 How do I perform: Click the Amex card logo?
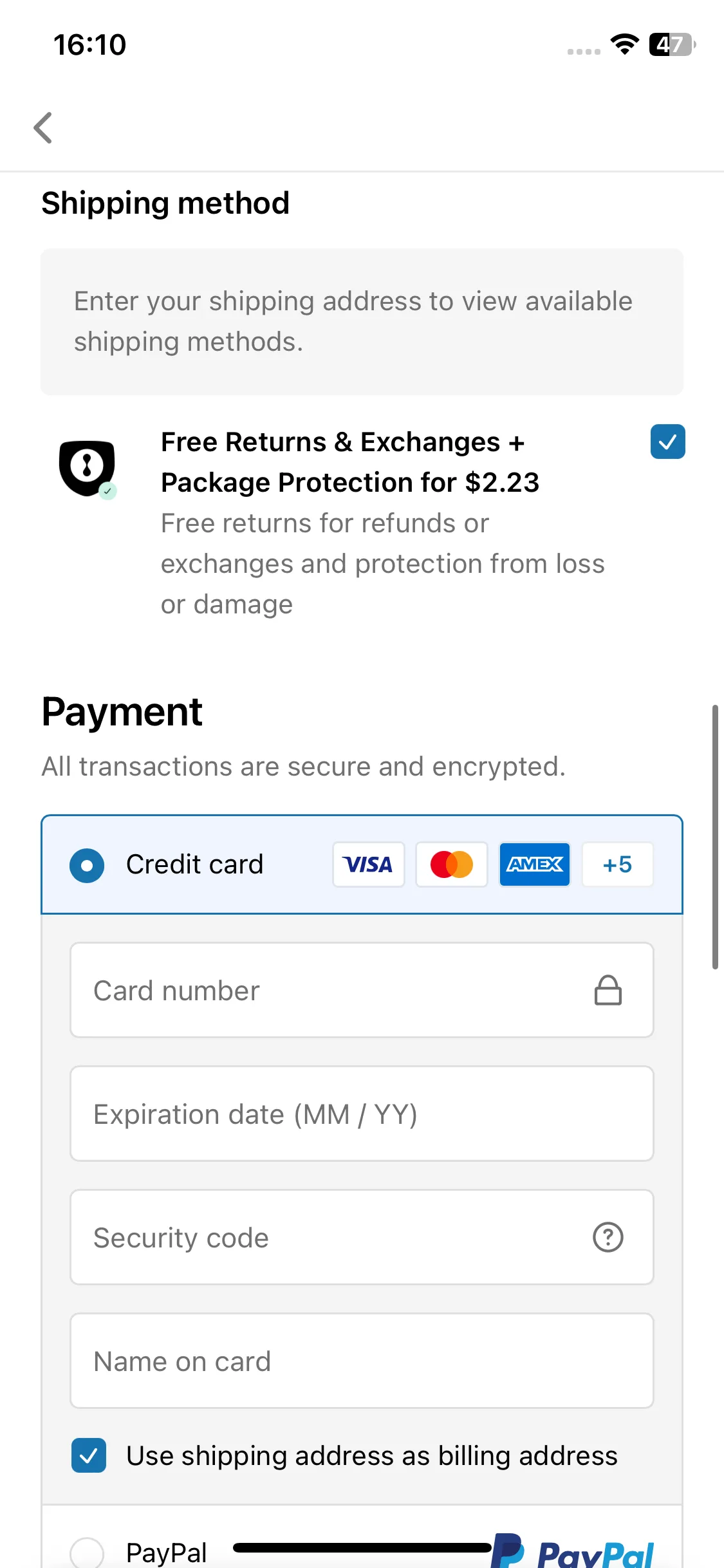535,864
